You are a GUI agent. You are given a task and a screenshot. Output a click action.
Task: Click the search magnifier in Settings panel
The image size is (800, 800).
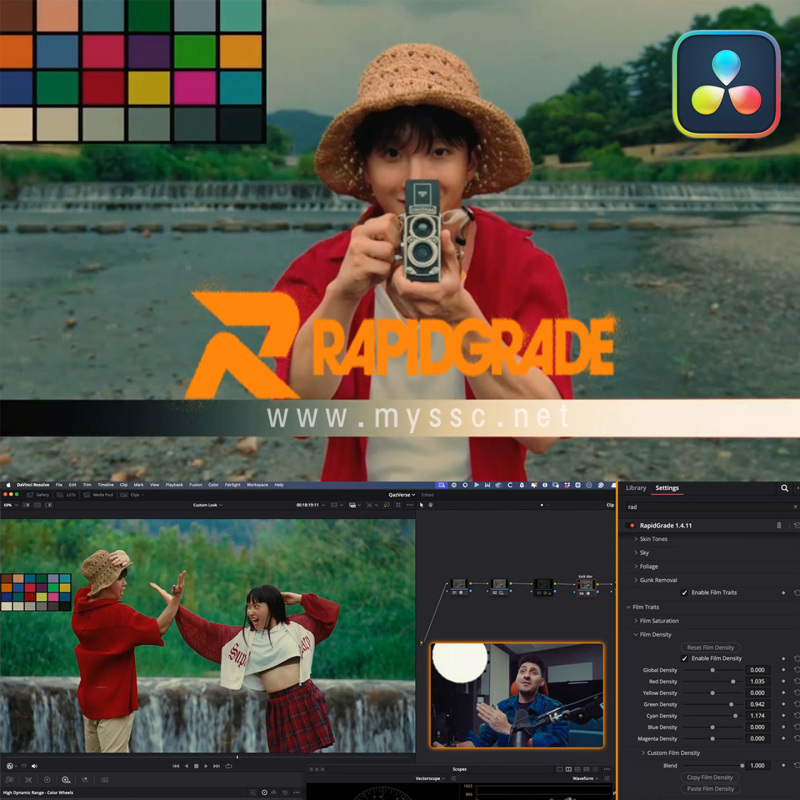(x=784, y=488)
